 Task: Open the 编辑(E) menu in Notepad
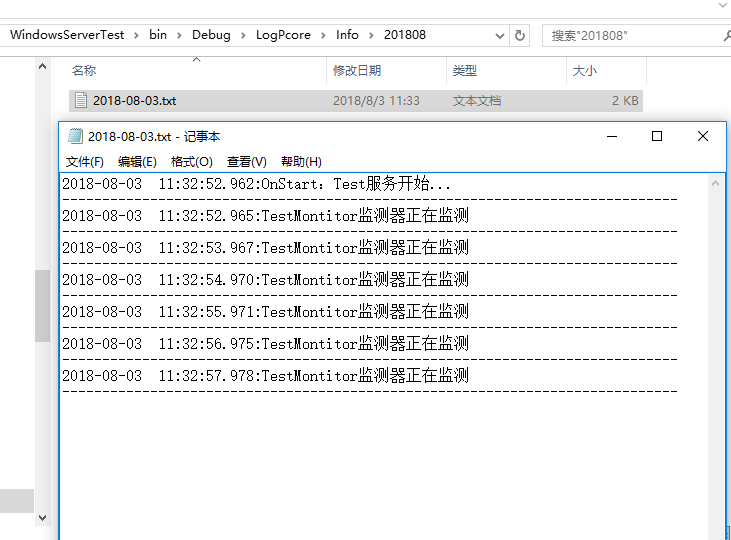pyautogui.click(x=137, y=162)
